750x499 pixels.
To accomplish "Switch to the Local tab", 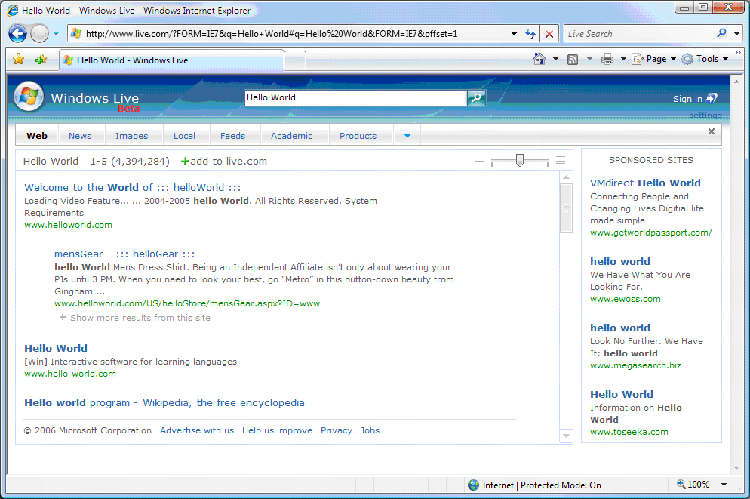I will [184, 136].
